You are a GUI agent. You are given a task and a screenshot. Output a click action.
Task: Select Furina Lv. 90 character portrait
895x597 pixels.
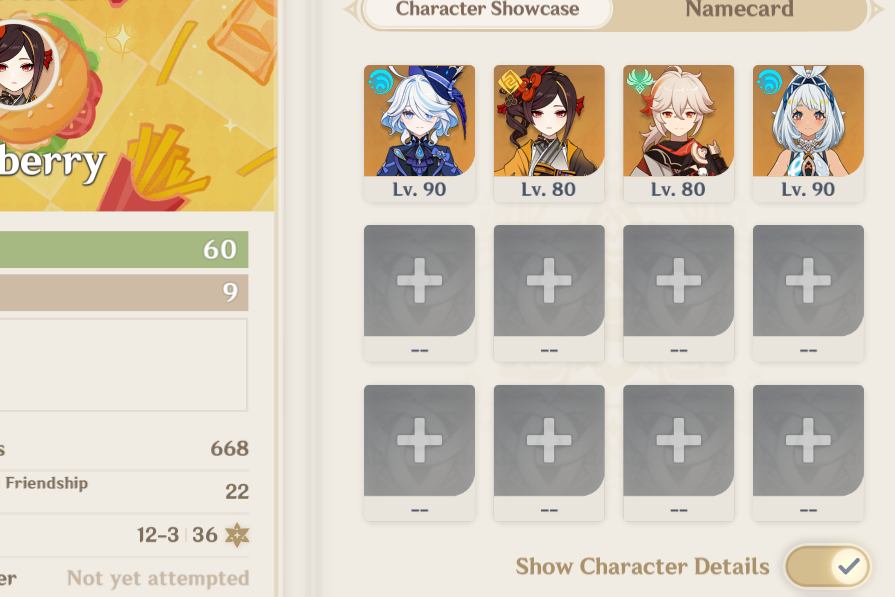pyautogui.click(x=420, y=133)
